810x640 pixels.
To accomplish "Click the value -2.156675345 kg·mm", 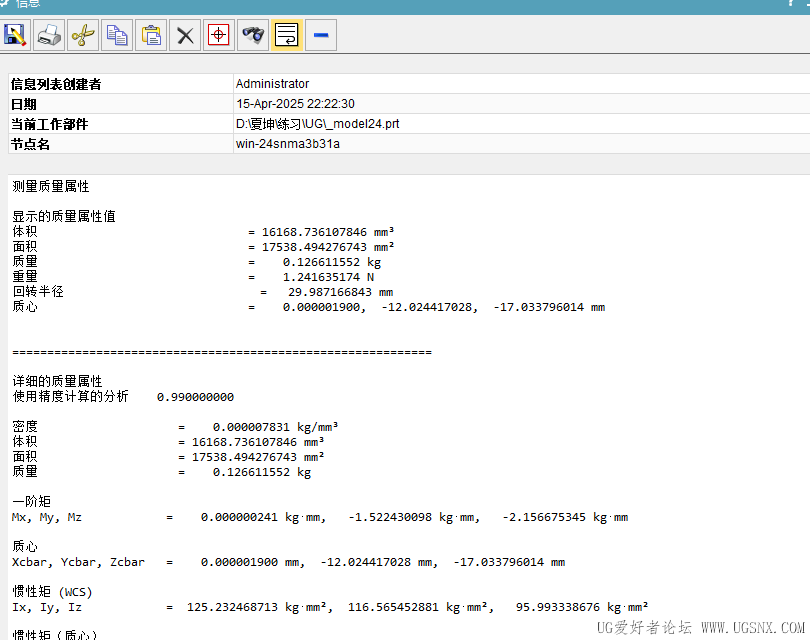I will click(x=565, y=517).
